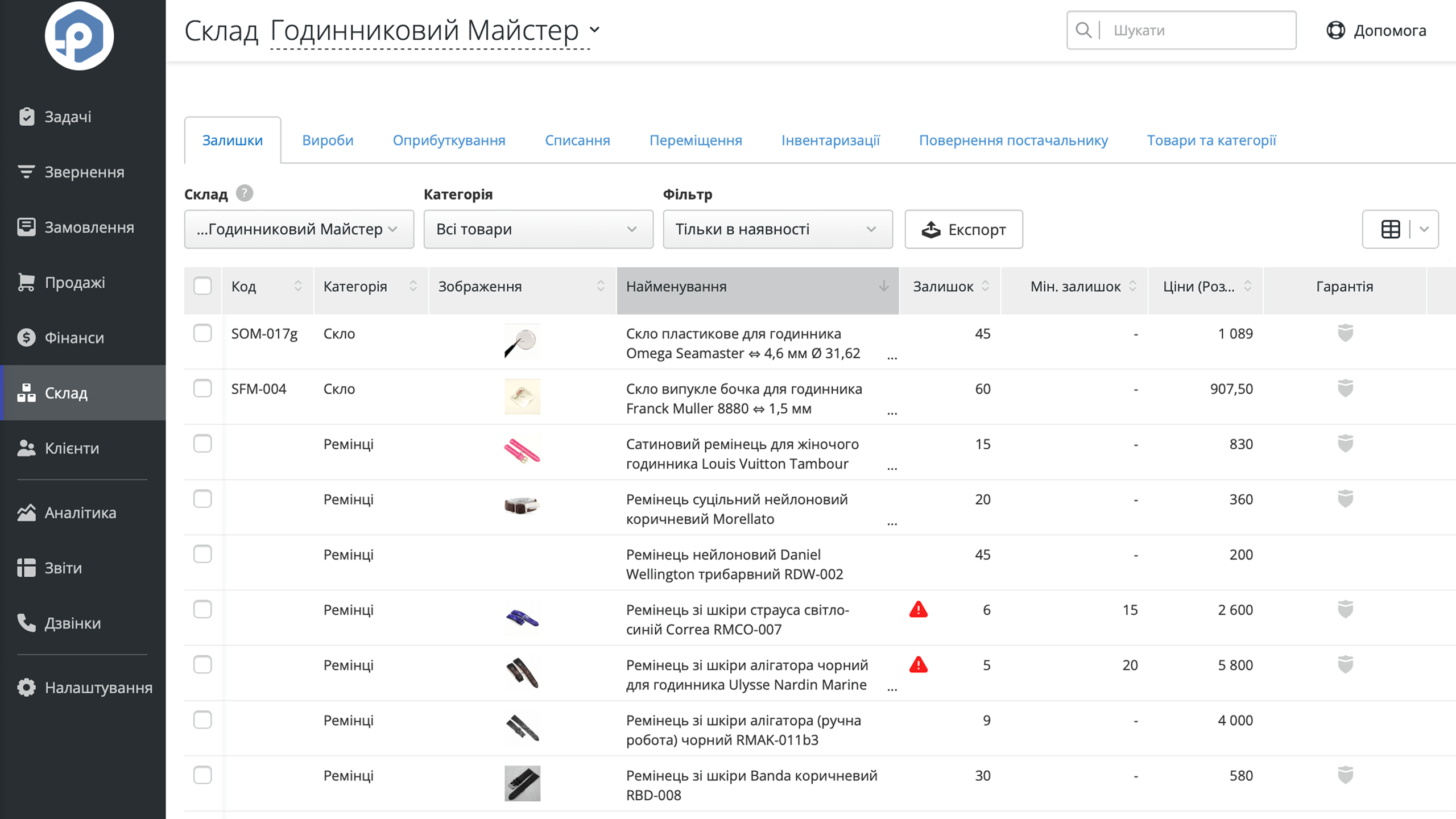Check the SOM-017g row checkbox
1456x819 pixels.
tap(202, 333)
